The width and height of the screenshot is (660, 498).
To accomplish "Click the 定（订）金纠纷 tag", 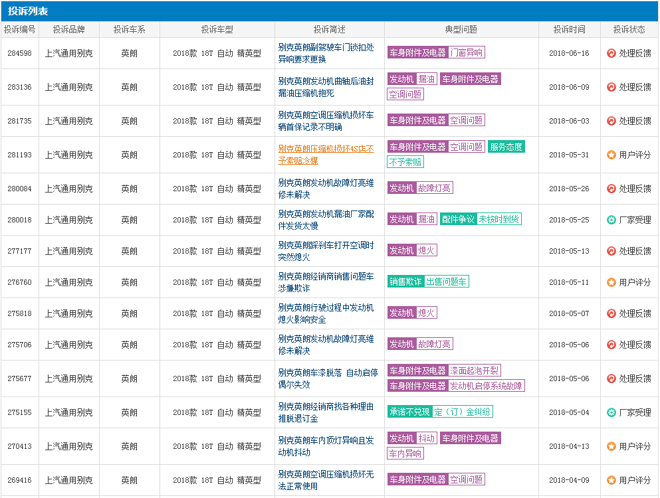I will pos(462,412).
